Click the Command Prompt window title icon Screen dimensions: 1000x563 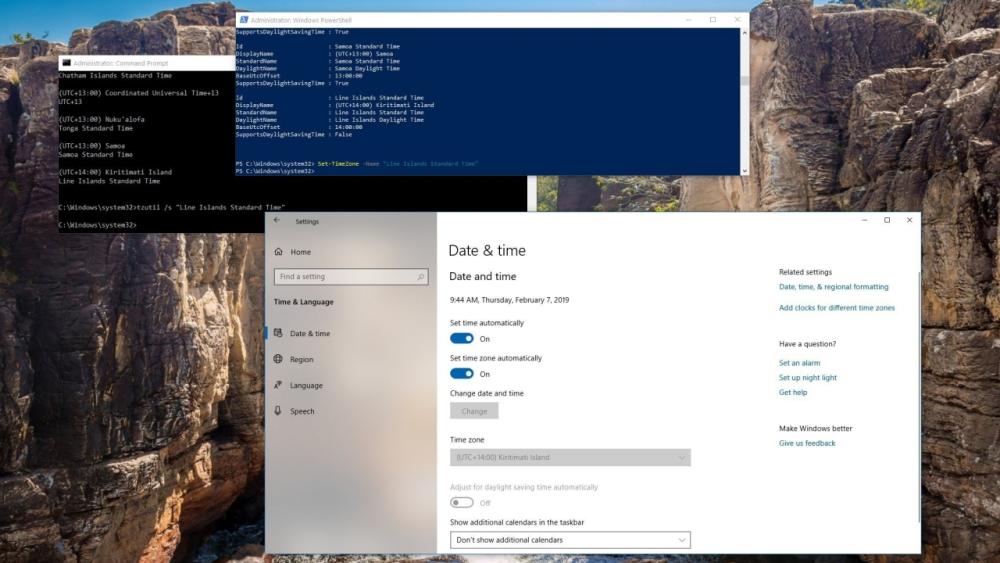click(x=66, y=63)
